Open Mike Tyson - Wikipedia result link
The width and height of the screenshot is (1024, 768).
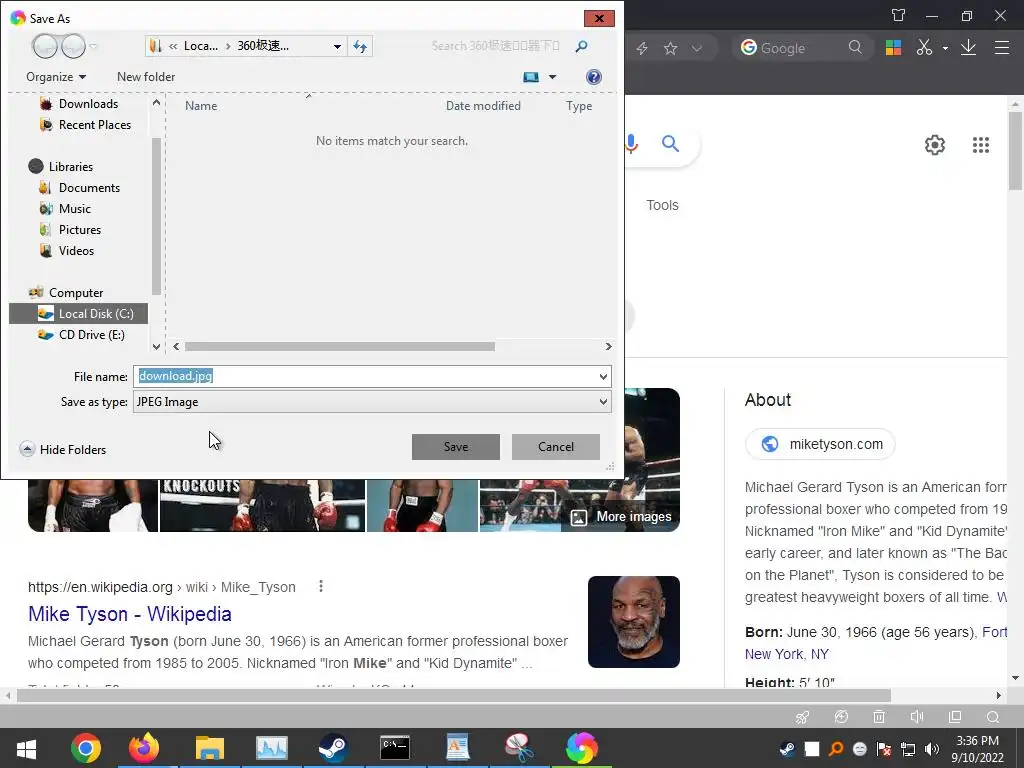click(x=130, y=614)
